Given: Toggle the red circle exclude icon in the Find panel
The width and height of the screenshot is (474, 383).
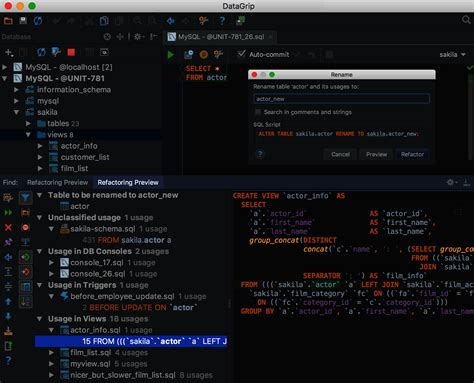Looking at the screenshot, I should click(25, 227).
